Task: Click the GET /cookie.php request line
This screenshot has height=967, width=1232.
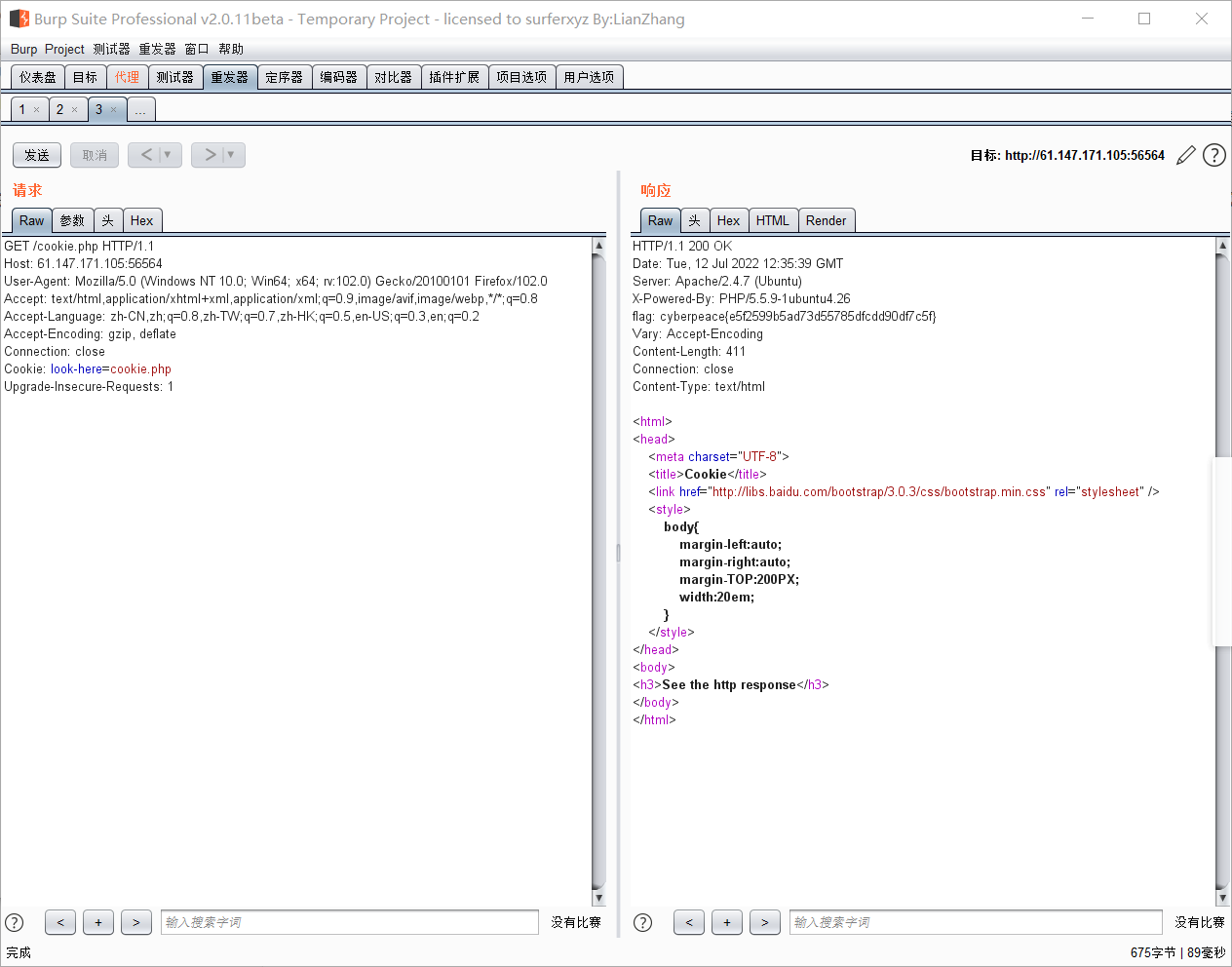Action: [x=79, y=246]
